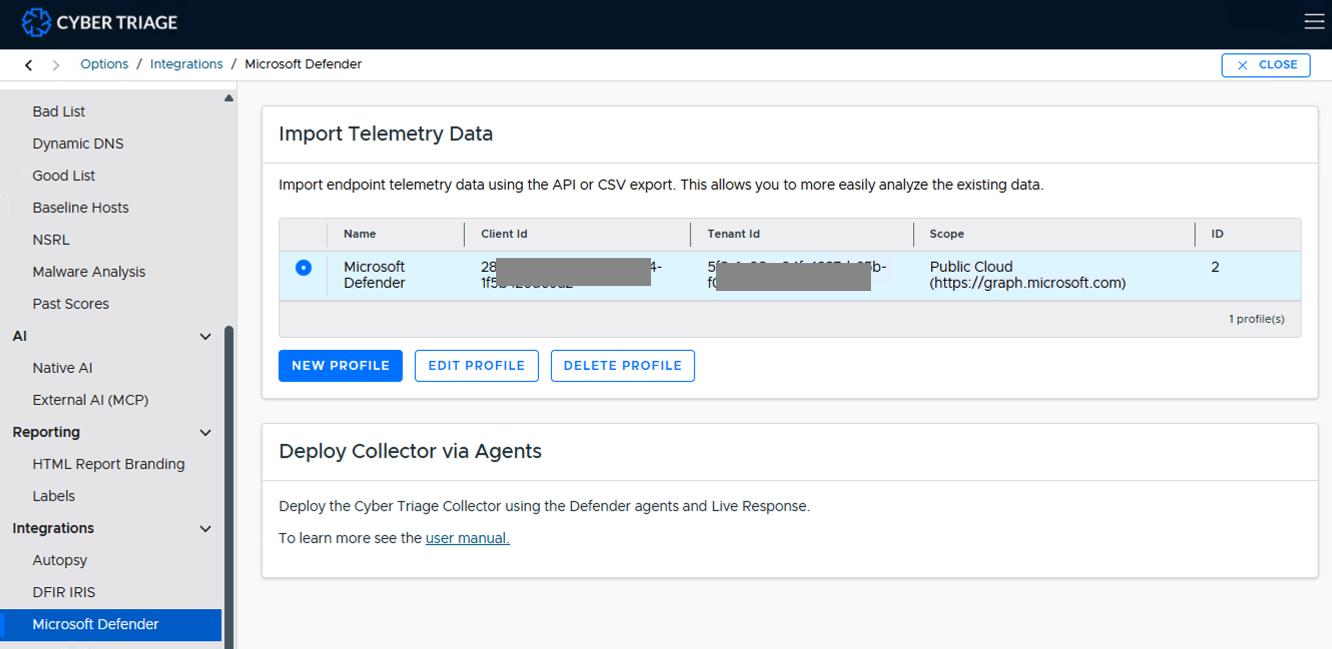Sort by the Tenant Id column header
The width and height of the screenshot is (1332, 649).
[x=734, y=234]
